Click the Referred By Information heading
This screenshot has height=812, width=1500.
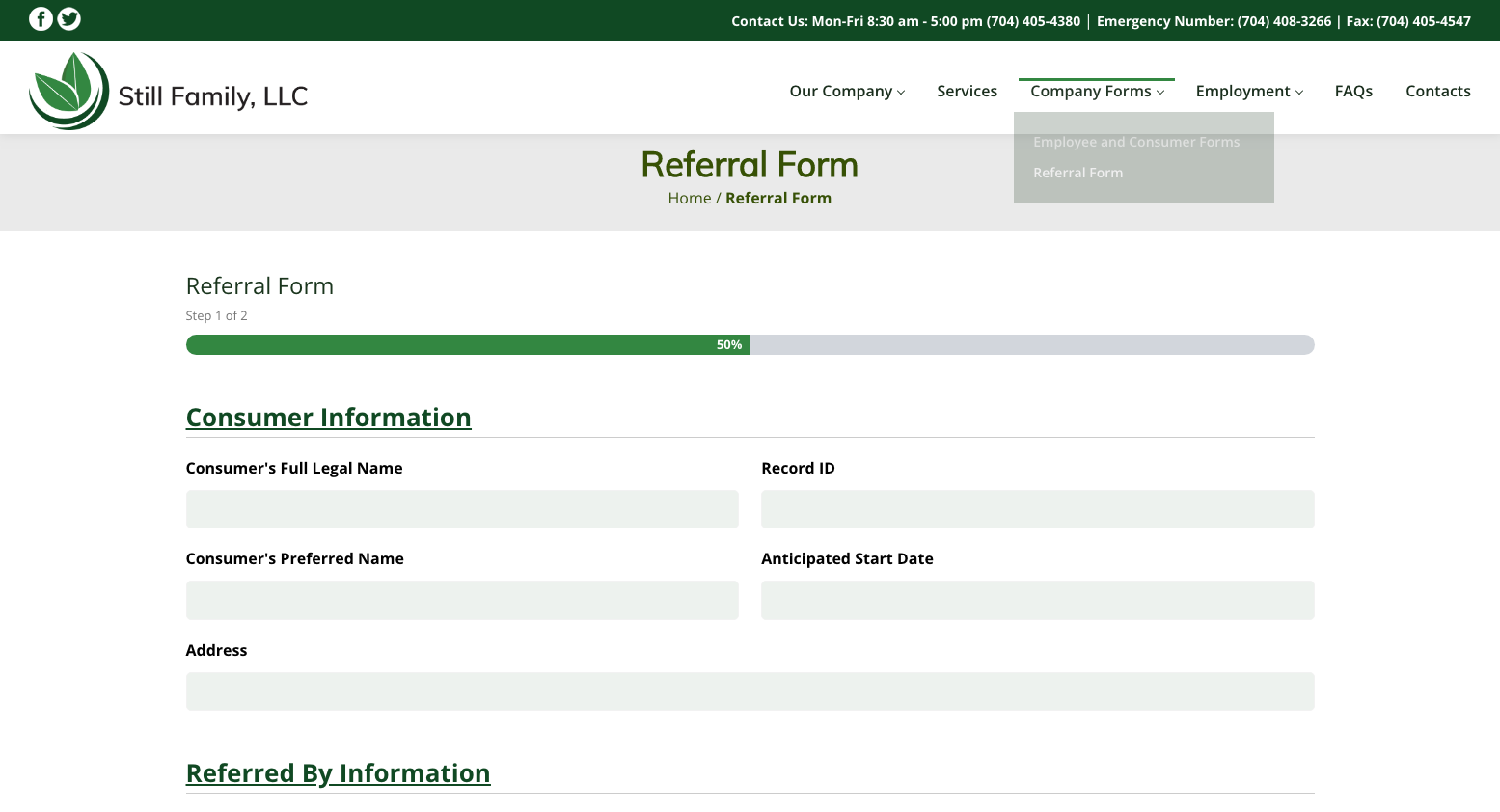(x=338, y=773)
